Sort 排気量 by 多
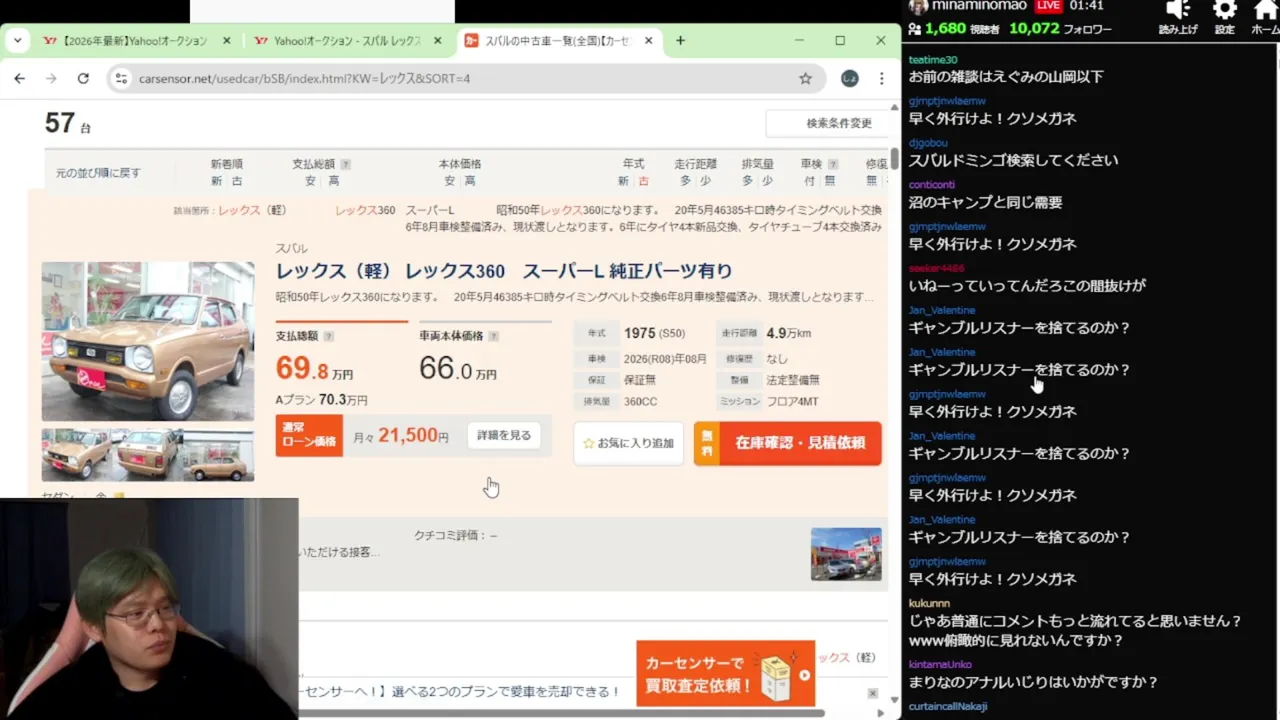This screenshot has width=1280, height=720. pyautogui.click(x=747, y=181)
